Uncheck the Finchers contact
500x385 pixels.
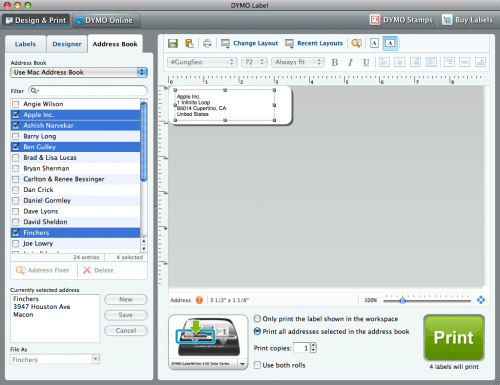click(16, 233)
